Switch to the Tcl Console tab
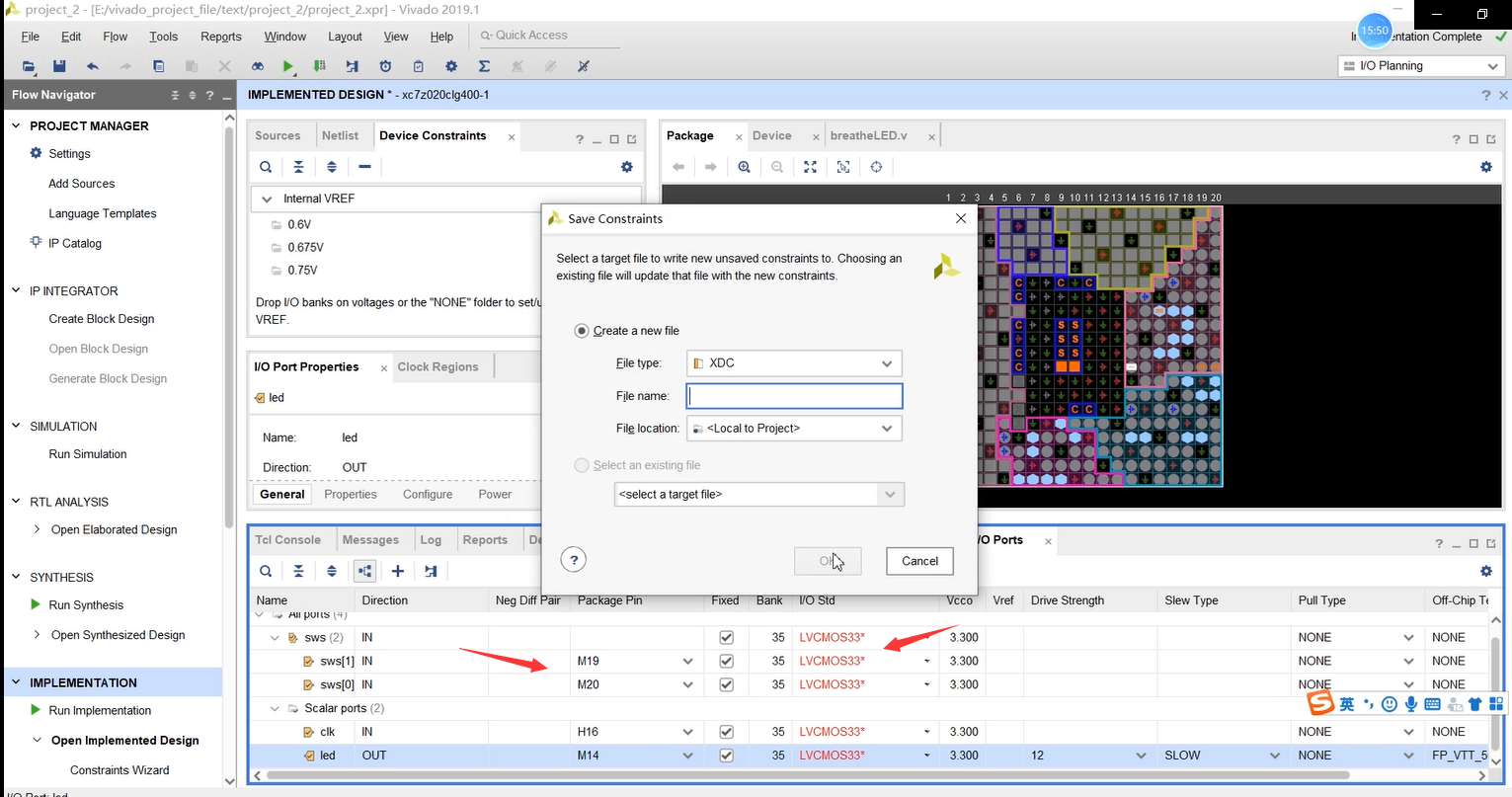Screen dimensions: 1512x797 click(288, 540)
